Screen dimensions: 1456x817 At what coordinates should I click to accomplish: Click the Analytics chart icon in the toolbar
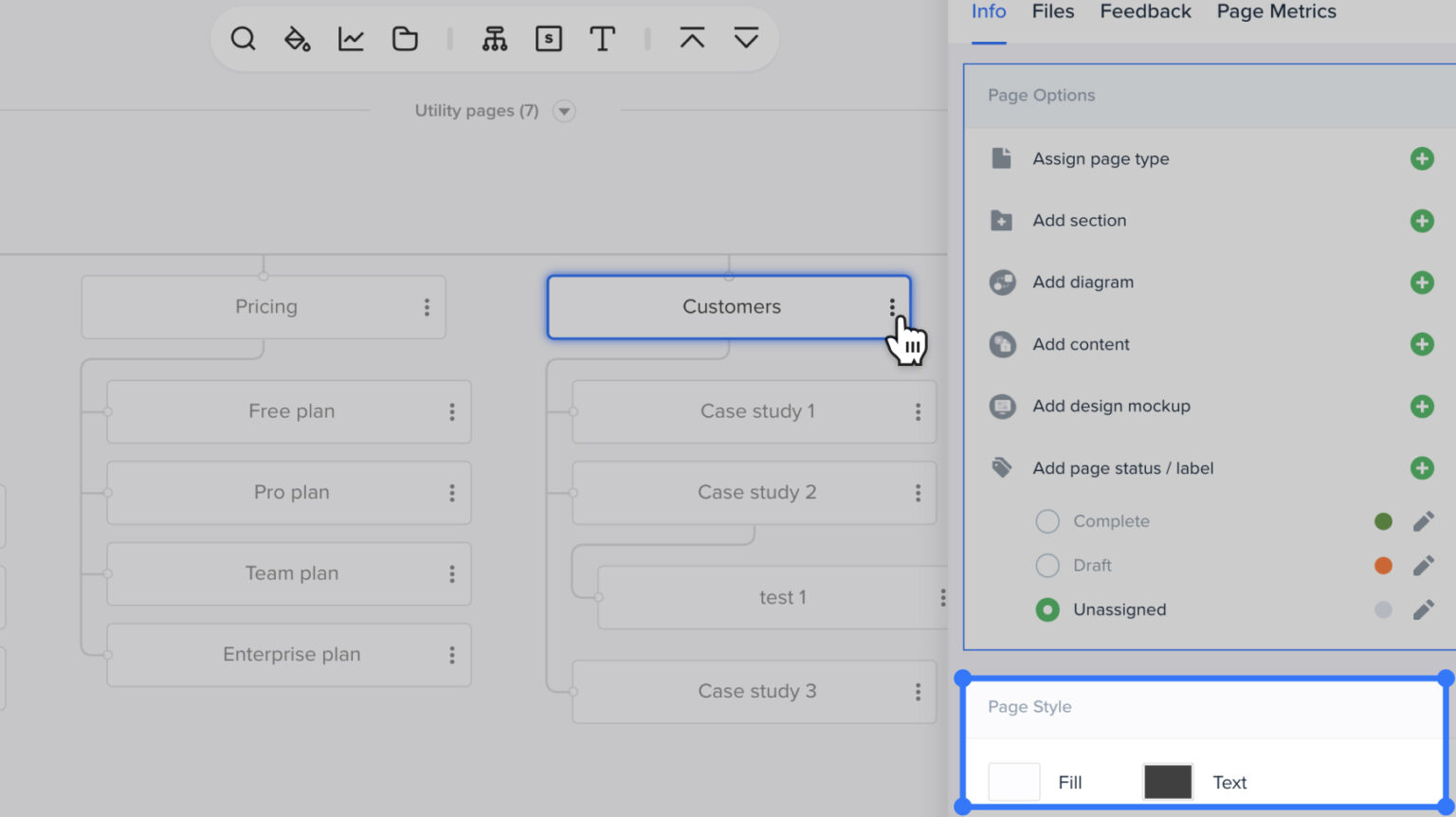[x=350, y=39]
